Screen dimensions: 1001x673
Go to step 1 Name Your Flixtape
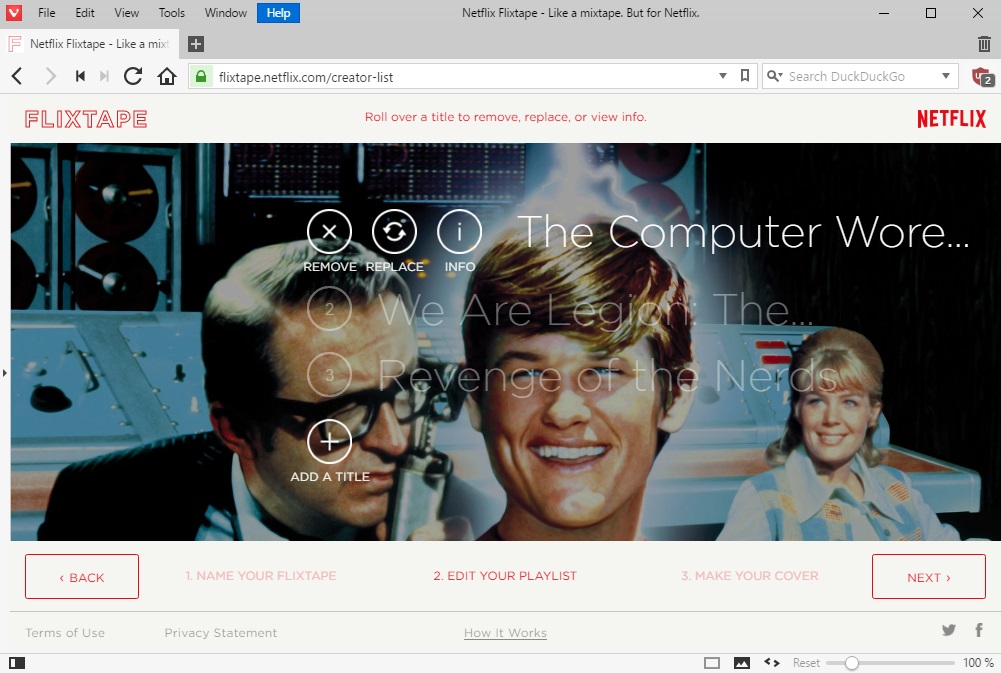260,576
